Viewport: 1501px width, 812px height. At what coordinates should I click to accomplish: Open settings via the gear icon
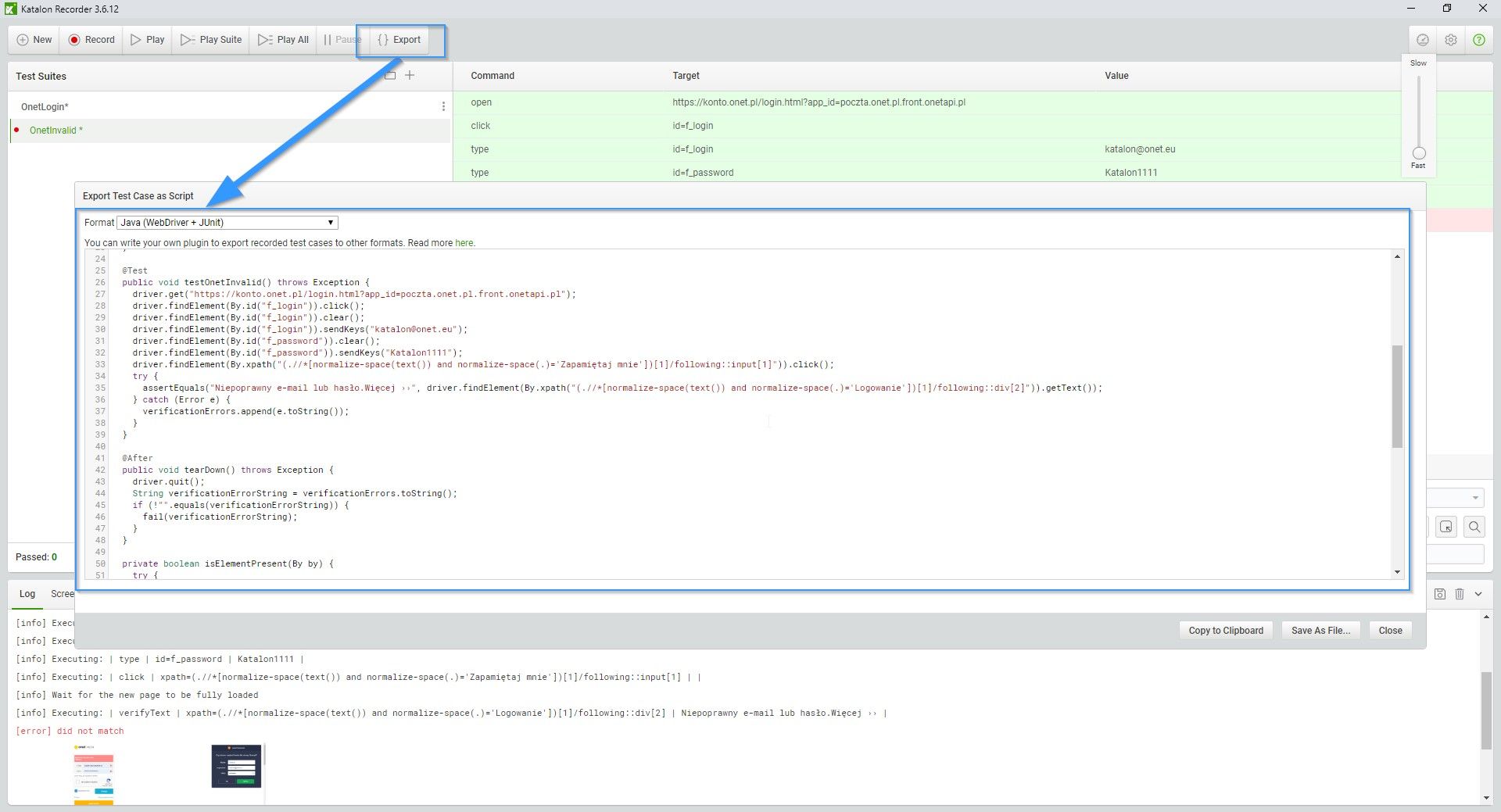click(x=1451, y=40)
